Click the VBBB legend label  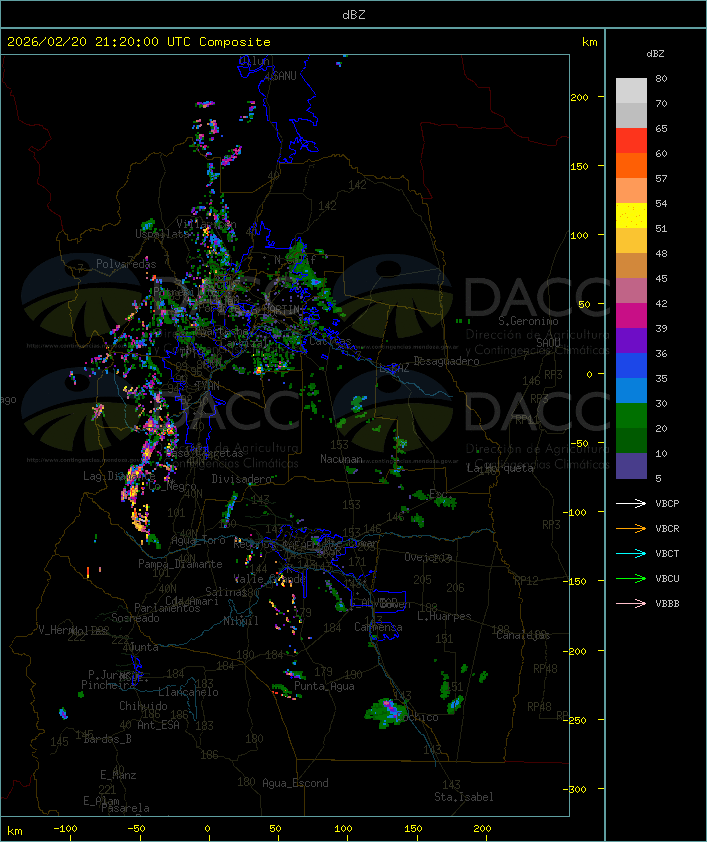pos(667,604)
